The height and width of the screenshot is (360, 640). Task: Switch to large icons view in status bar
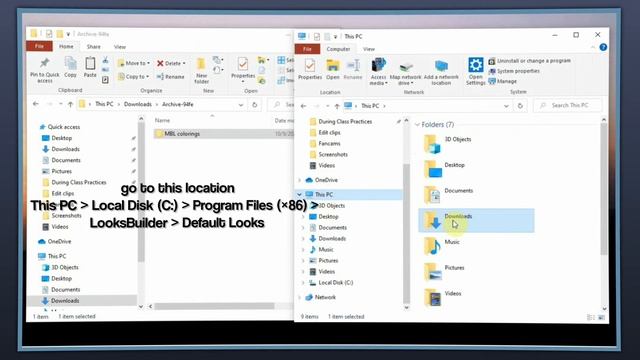[x=601, y=317]
